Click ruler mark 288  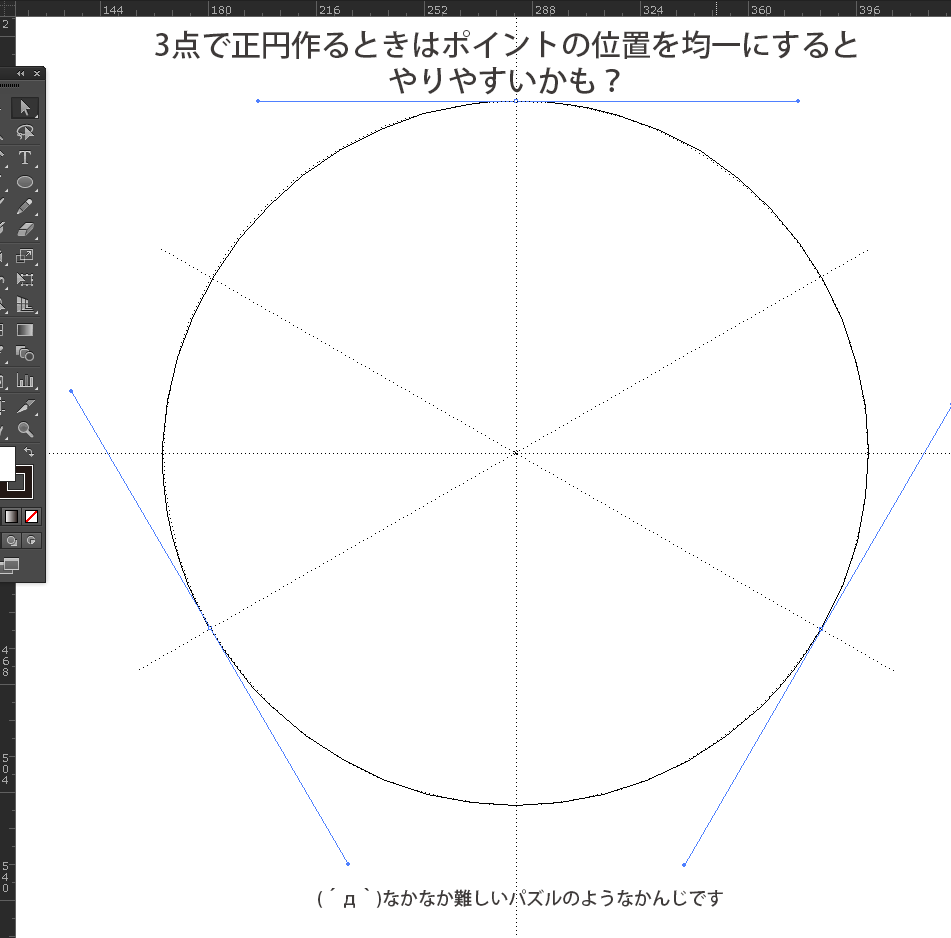pyautogui.click(x=545, y=10)
